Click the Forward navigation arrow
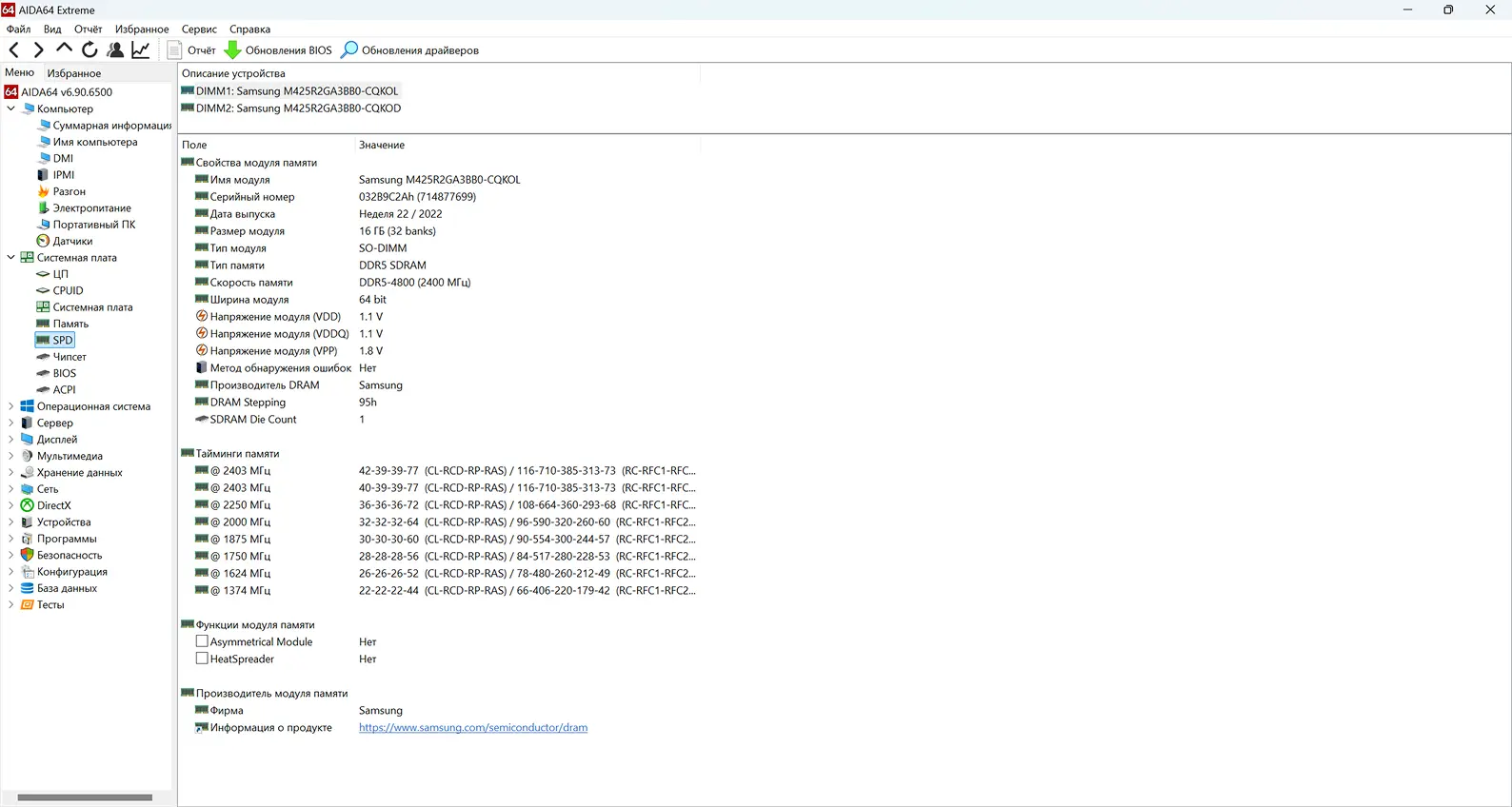Image resolution: width=1512 pixels, height=807 pixels. [39, 50]
